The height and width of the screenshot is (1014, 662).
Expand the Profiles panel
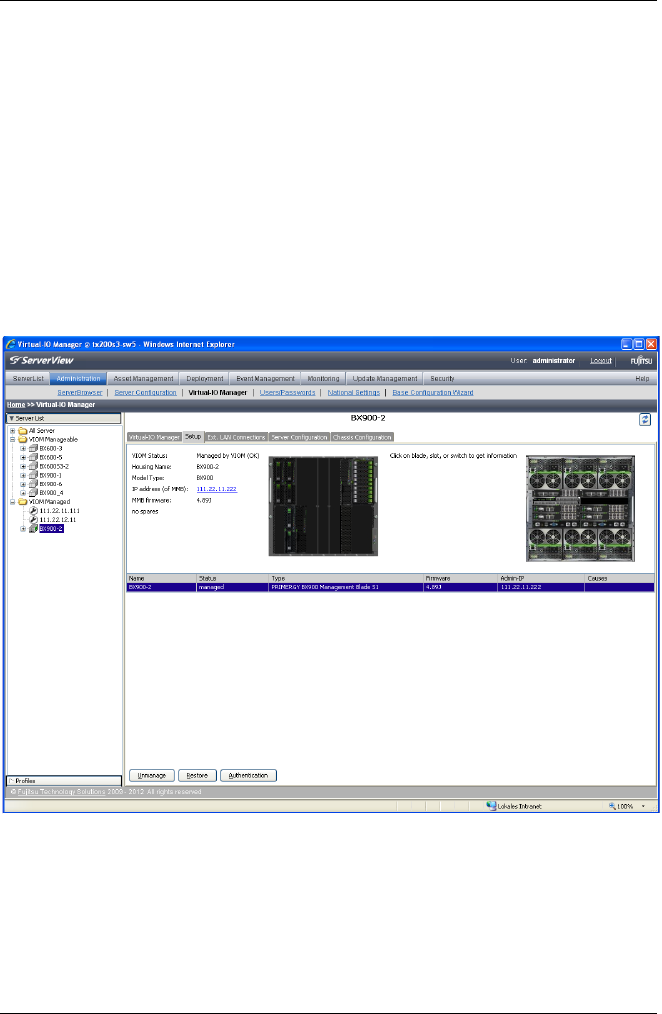(64, 781)
